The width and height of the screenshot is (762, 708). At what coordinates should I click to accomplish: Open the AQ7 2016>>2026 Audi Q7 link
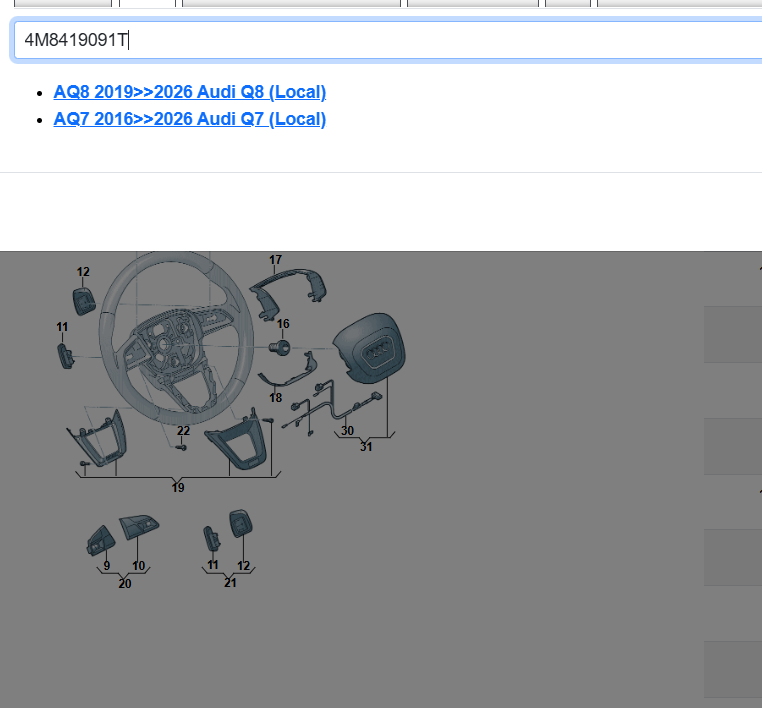[190, 119]
